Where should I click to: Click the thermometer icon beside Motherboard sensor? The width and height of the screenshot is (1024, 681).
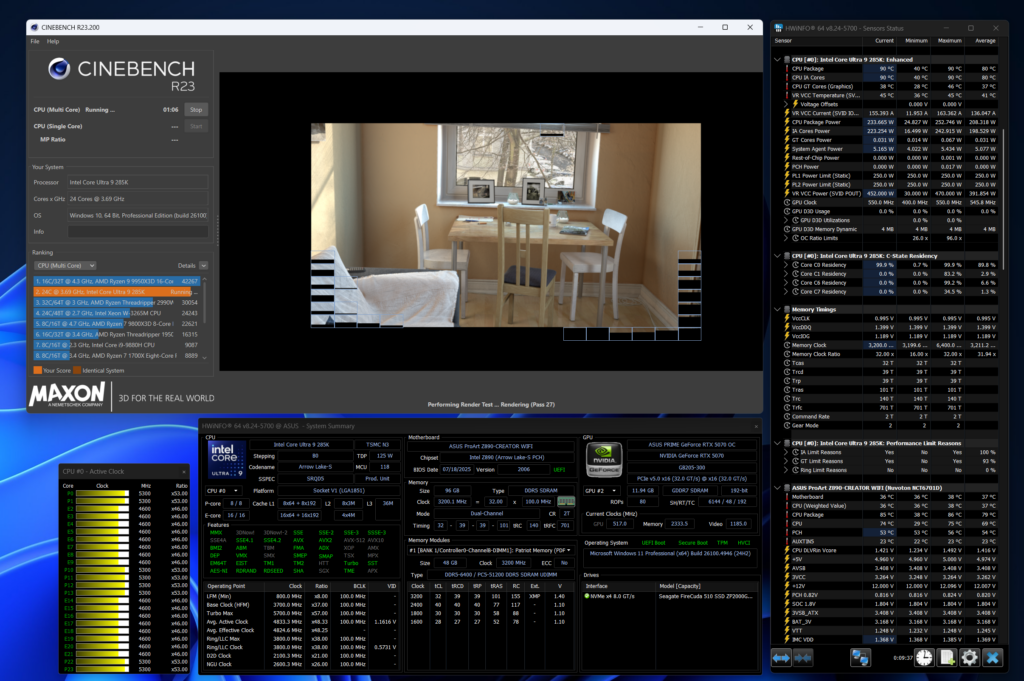[787, 497]
